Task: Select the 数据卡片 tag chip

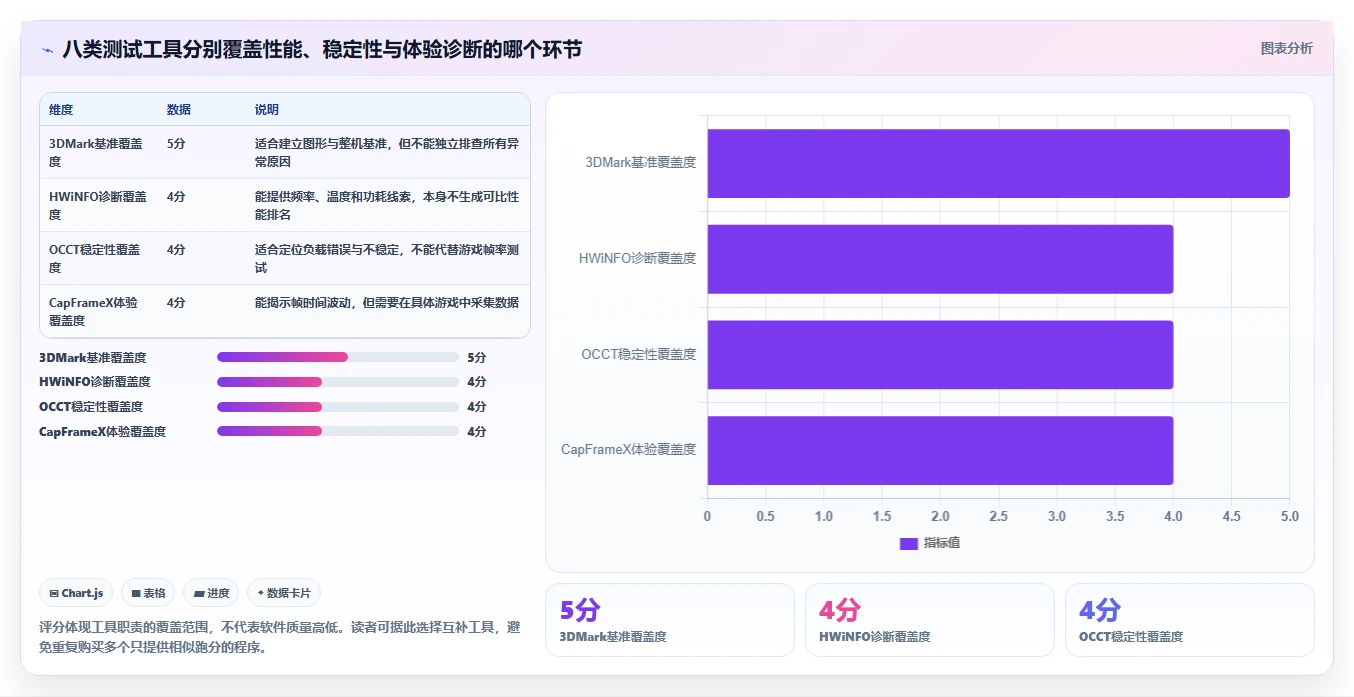Action: (284, 593)
